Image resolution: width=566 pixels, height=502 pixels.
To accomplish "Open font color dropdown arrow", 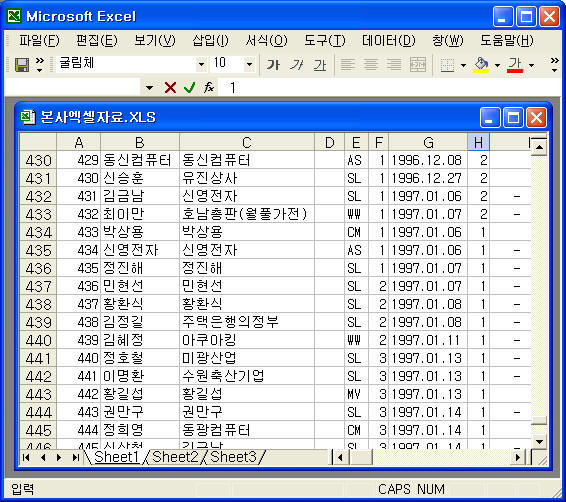I will pos(531,65).
